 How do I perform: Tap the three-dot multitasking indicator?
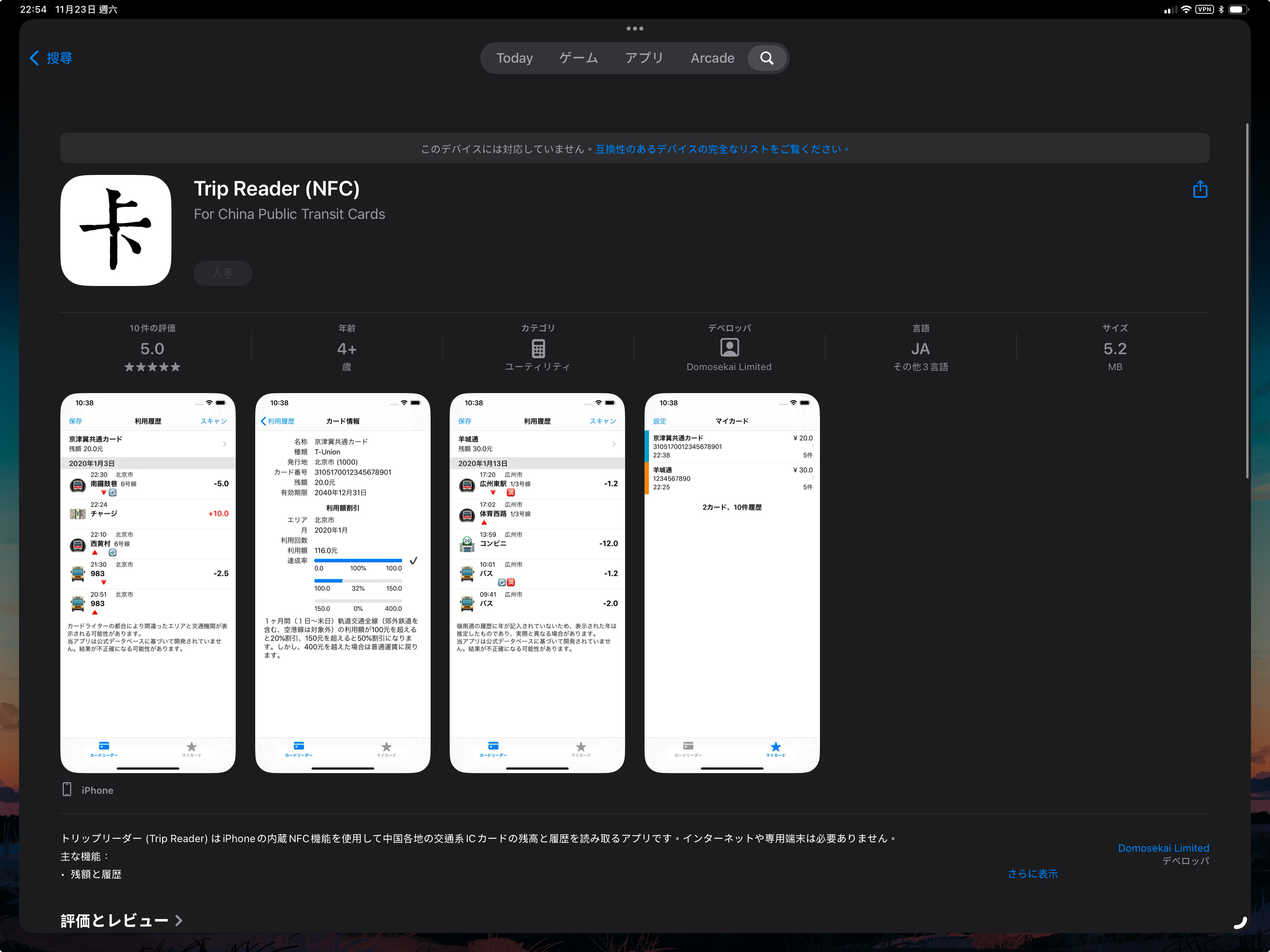tap(635, 28)
